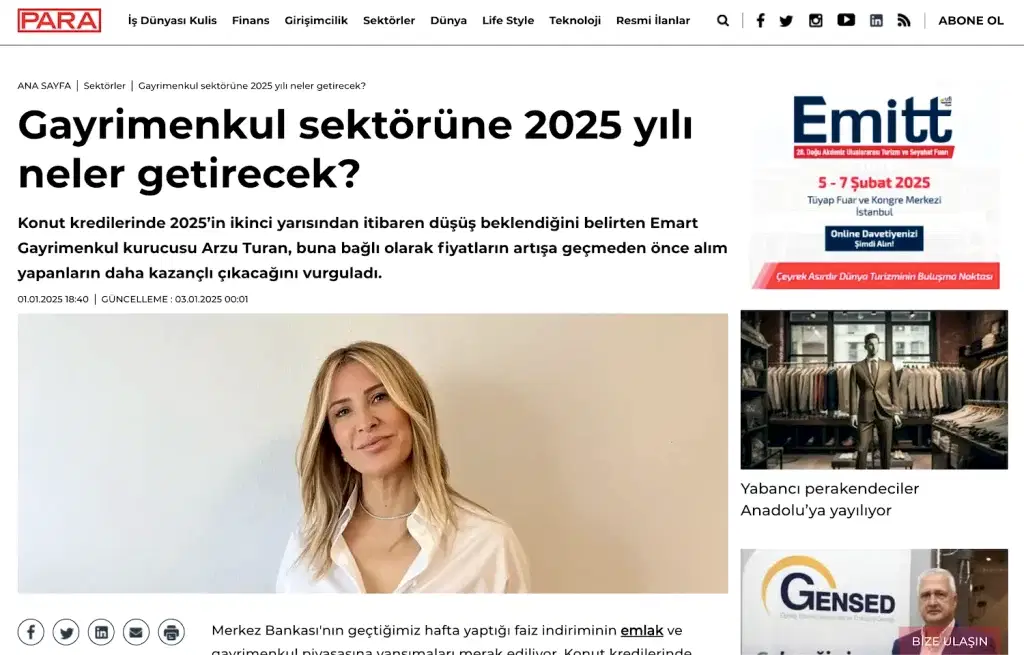
Task: Share article on Facebook below photo
Action: [31, 632]
